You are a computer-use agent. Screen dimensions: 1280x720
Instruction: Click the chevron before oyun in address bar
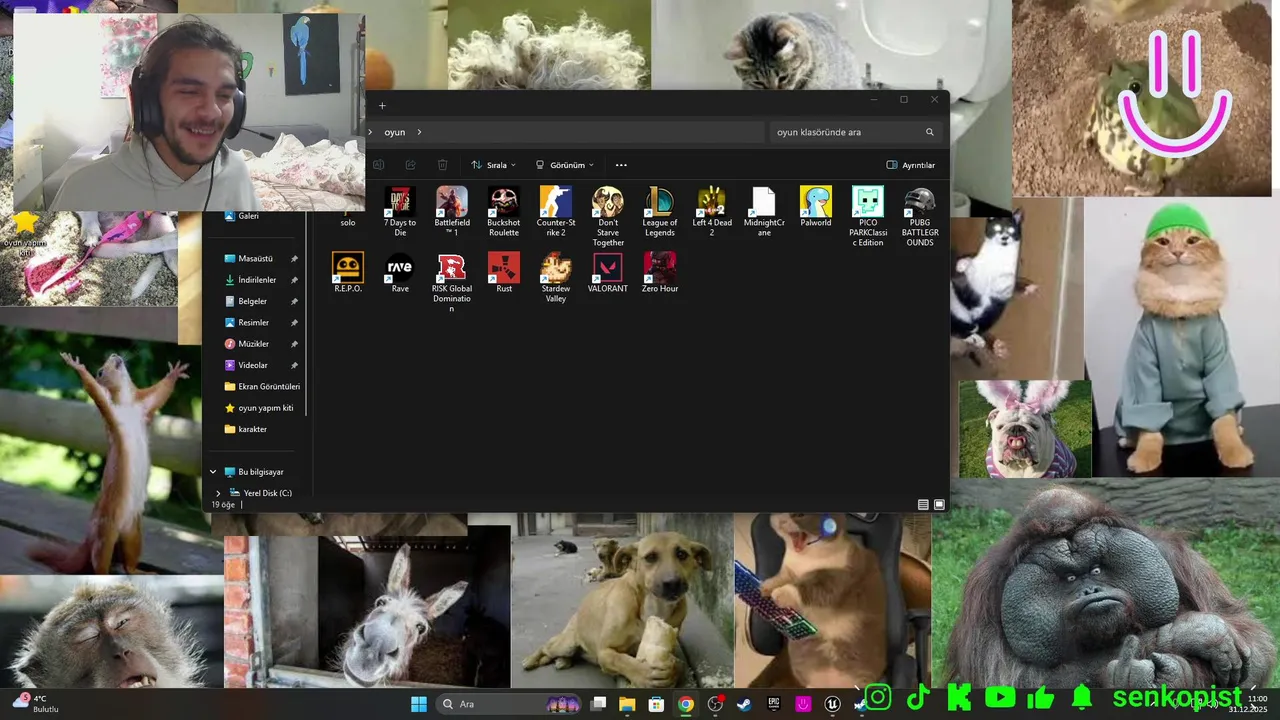tap(371, 132)
